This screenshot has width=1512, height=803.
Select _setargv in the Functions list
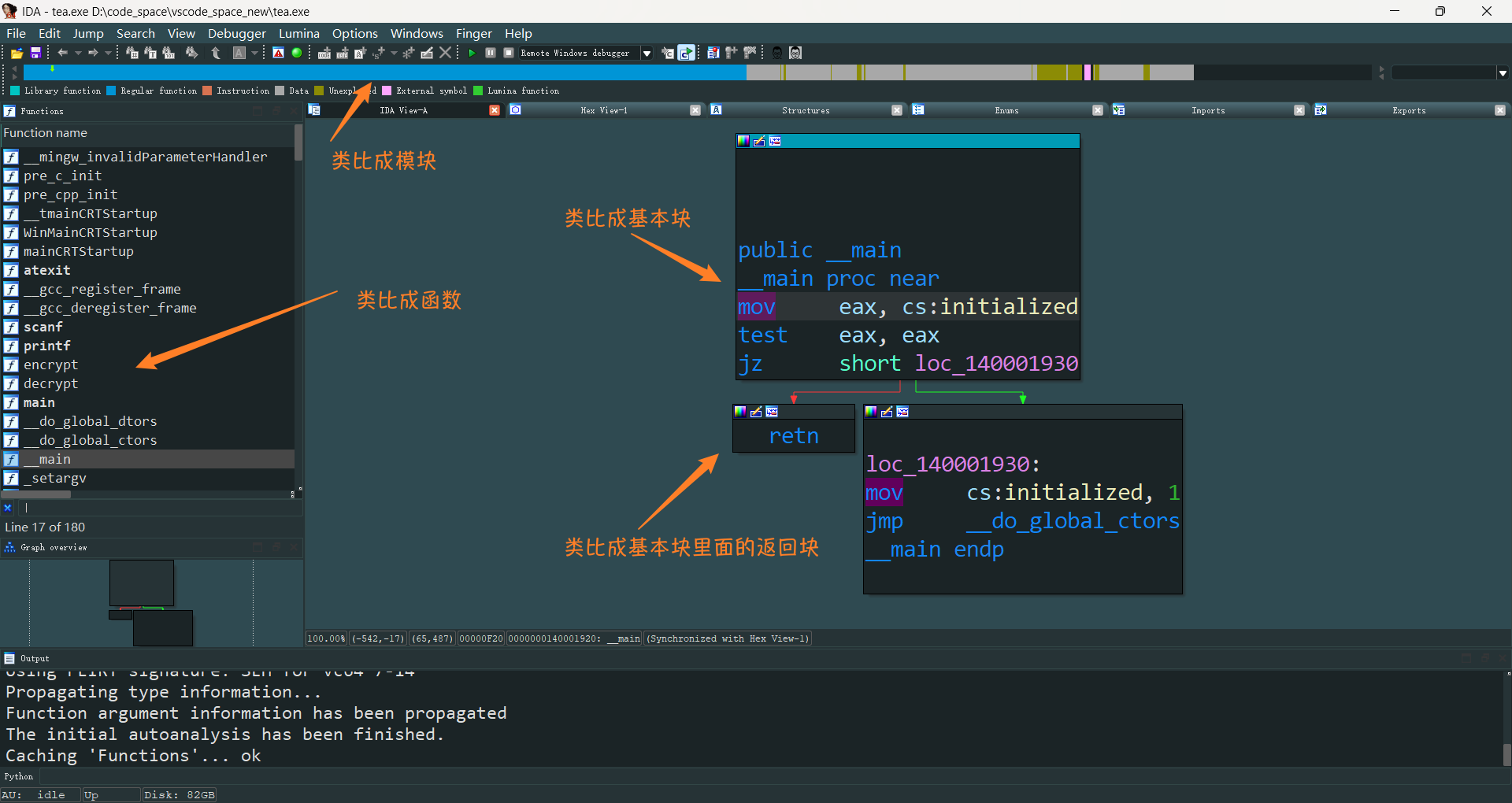147,478
